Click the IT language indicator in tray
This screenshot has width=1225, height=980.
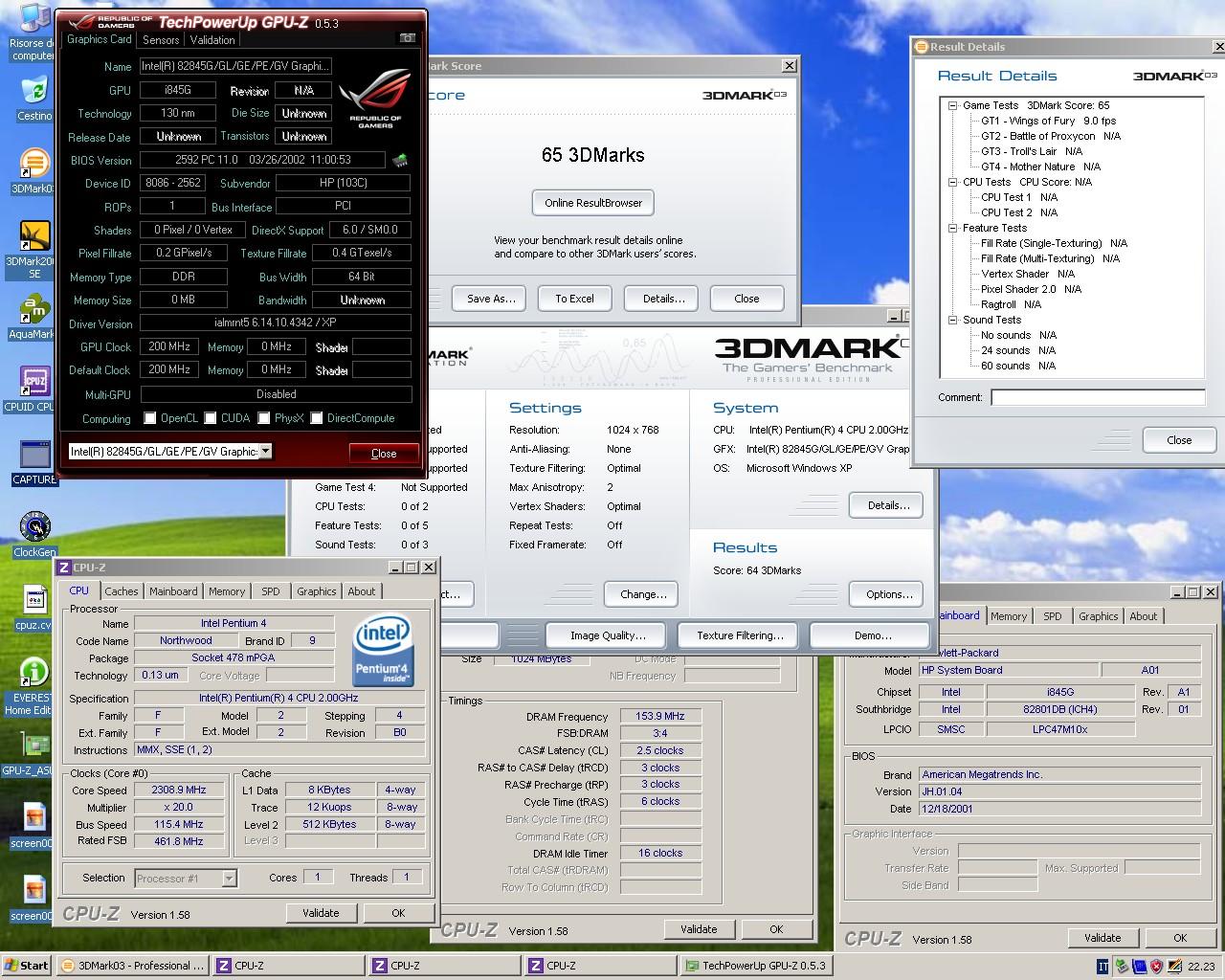tap(1102, 967)
